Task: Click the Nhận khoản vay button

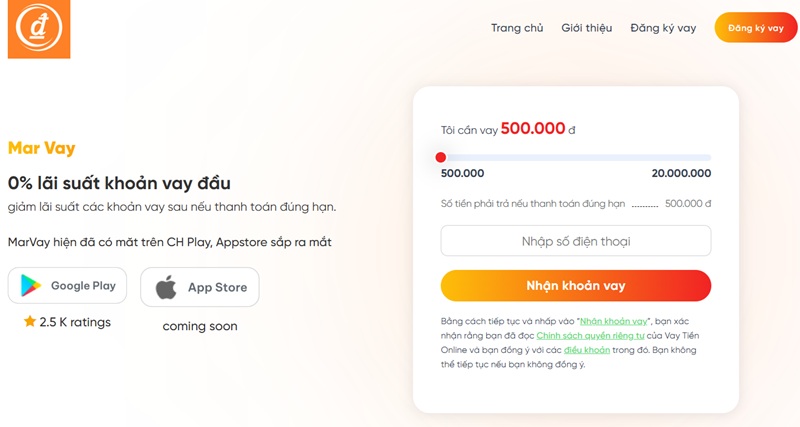Action: point(575,286)
